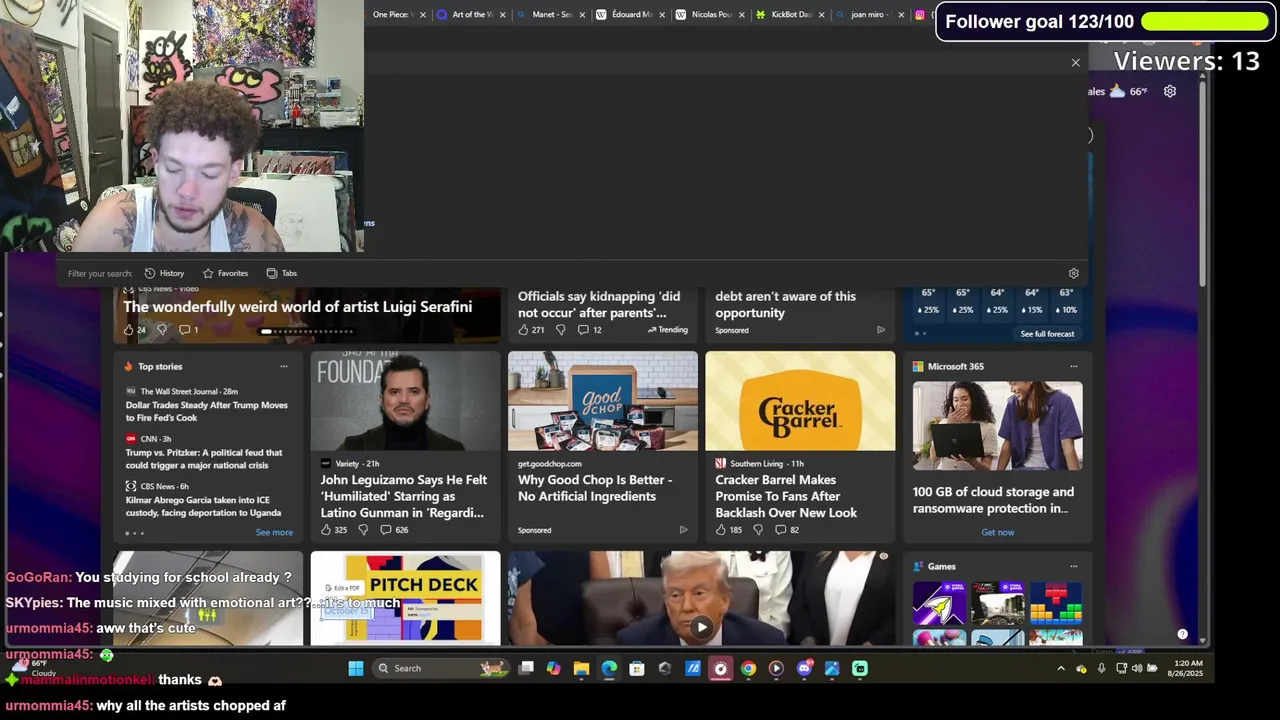Filter search by Tabs
This screenshot has height=720, width=1280.
281,273
